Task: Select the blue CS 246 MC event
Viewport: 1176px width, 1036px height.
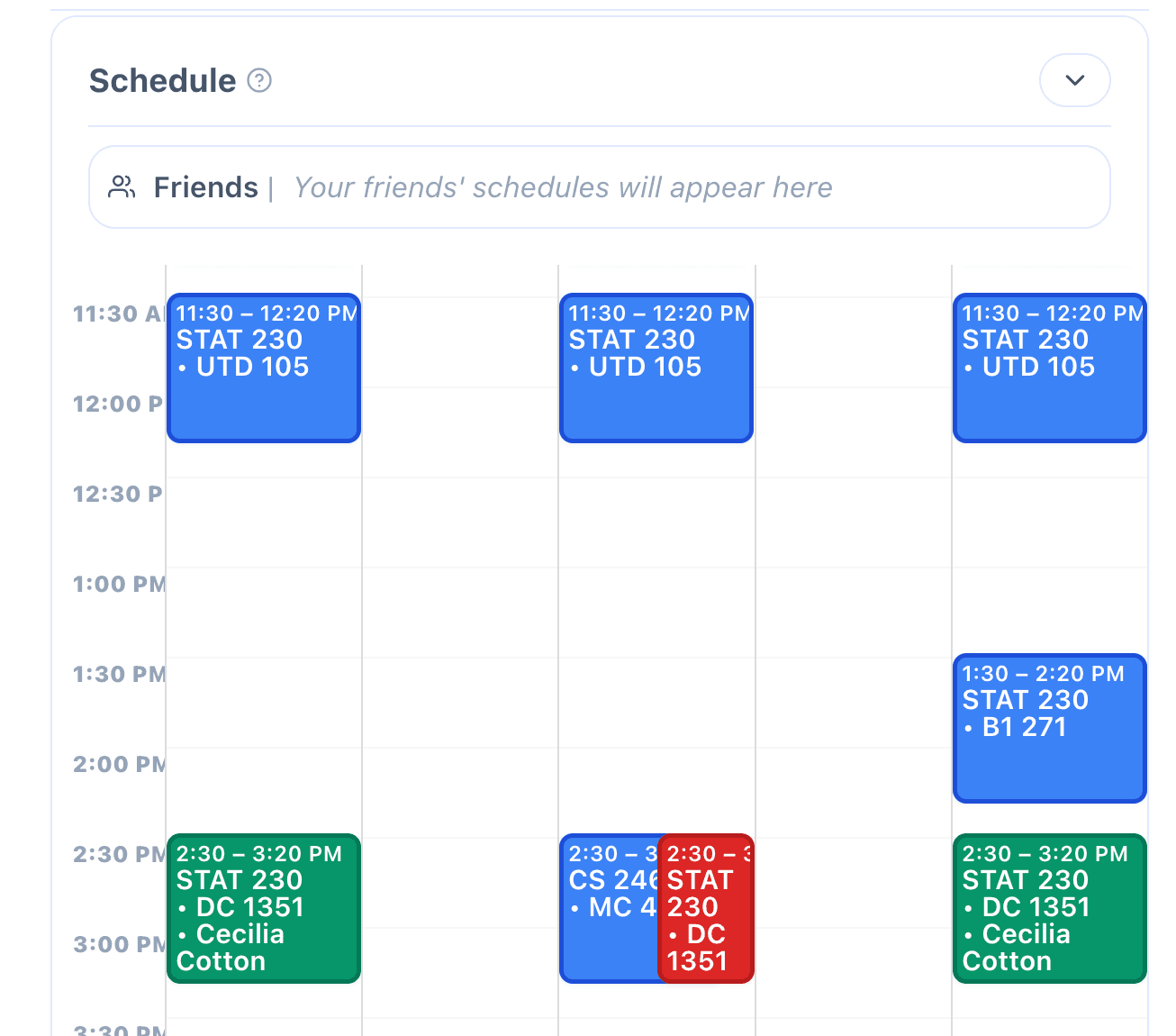Action: (609, 908)
